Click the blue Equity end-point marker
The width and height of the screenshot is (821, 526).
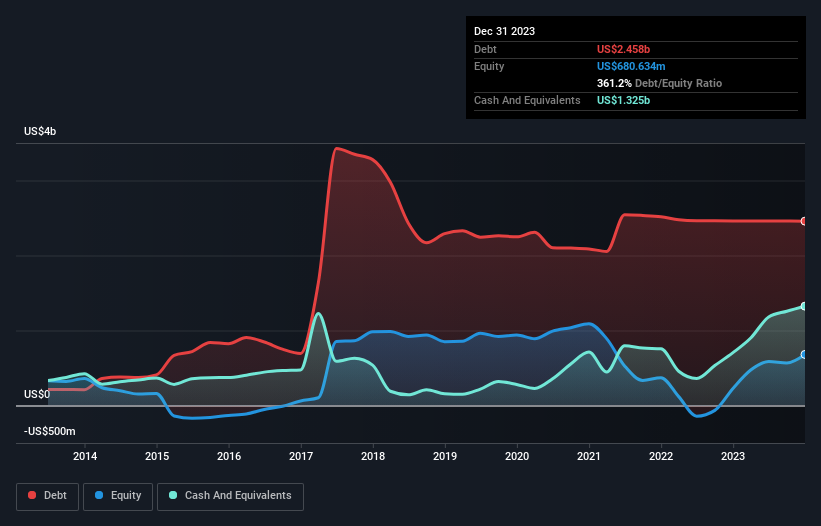pyautogui.click(x=804, y=355)
